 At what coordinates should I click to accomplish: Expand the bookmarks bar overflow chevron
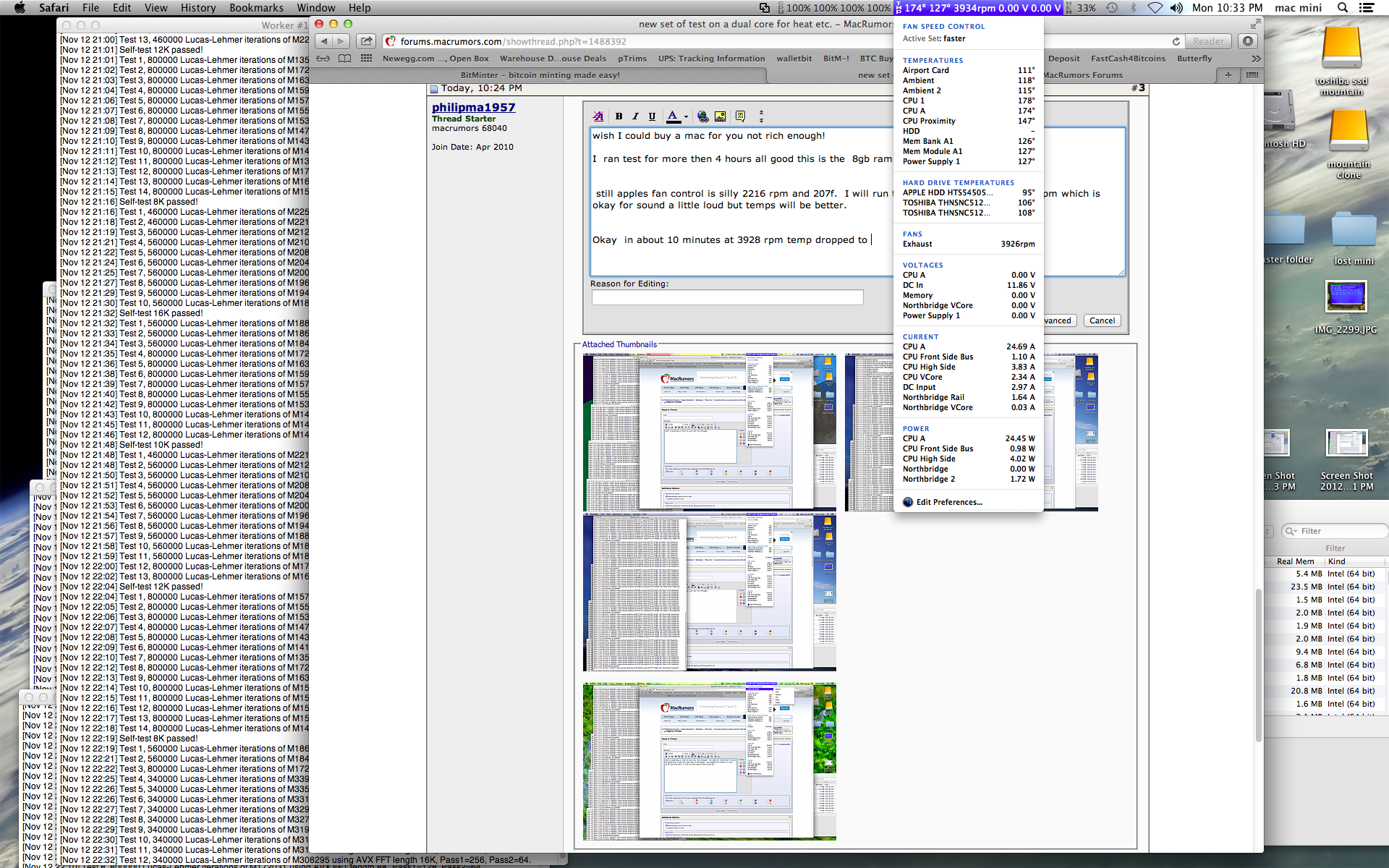[1255, 59]
